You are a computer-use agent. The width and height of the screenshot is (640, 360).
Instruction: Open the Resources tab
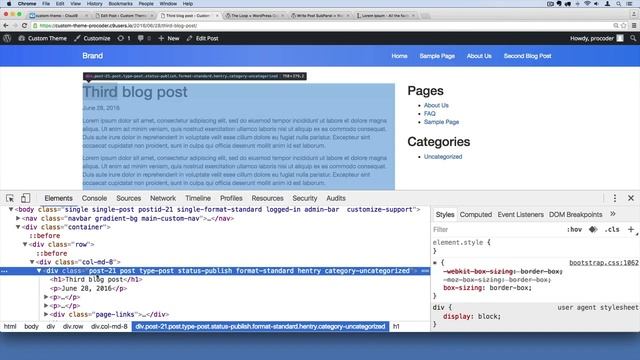pos(267,198)
